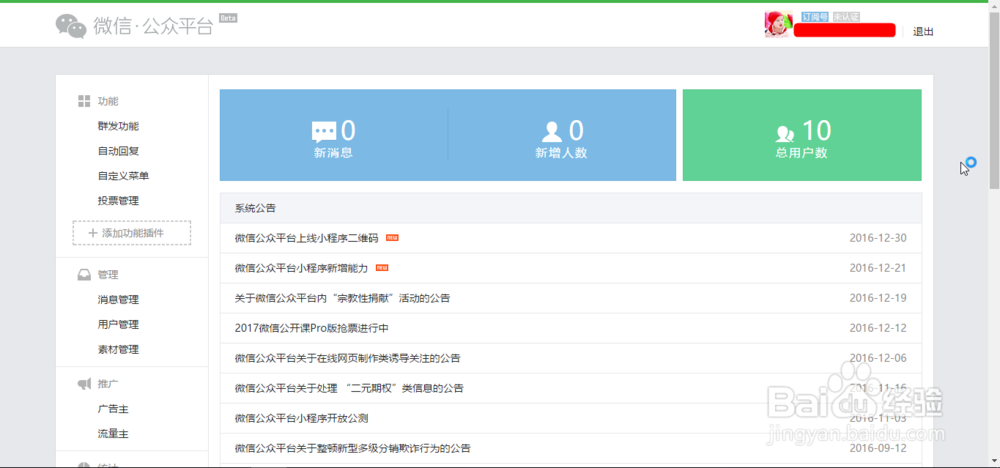
Task: Click the Beta tag near the logo
Action: pos(228,18)
